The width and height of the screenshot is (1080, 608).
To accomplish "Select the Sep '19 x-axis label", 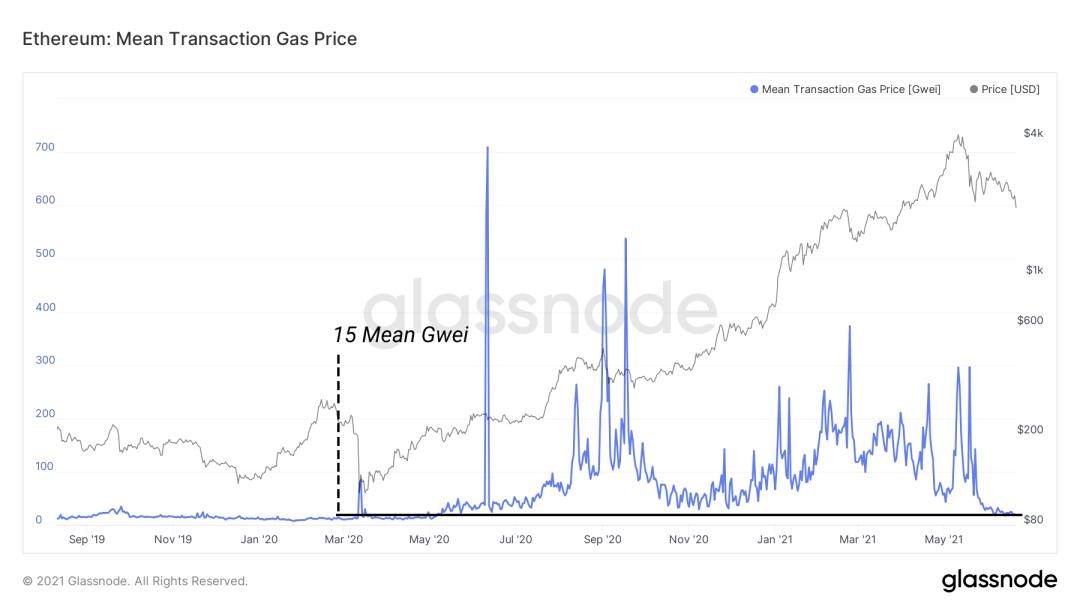I will coord(87,539).
